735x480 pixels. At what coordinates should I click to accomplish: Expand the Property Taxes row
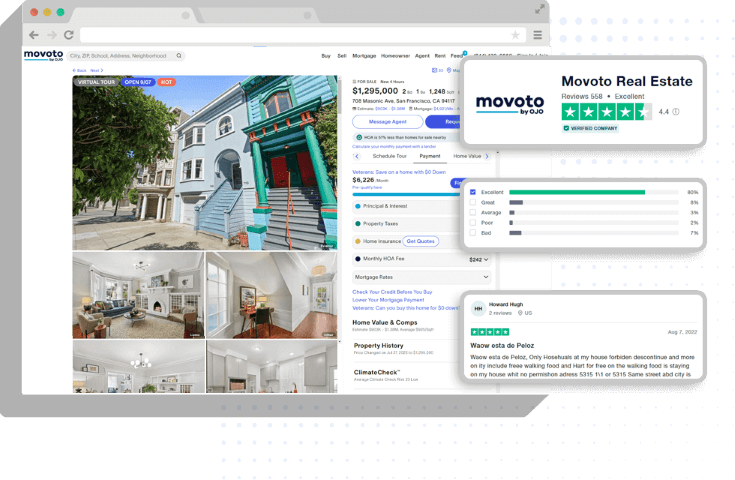pyautogui.click(x=407, y=224)
